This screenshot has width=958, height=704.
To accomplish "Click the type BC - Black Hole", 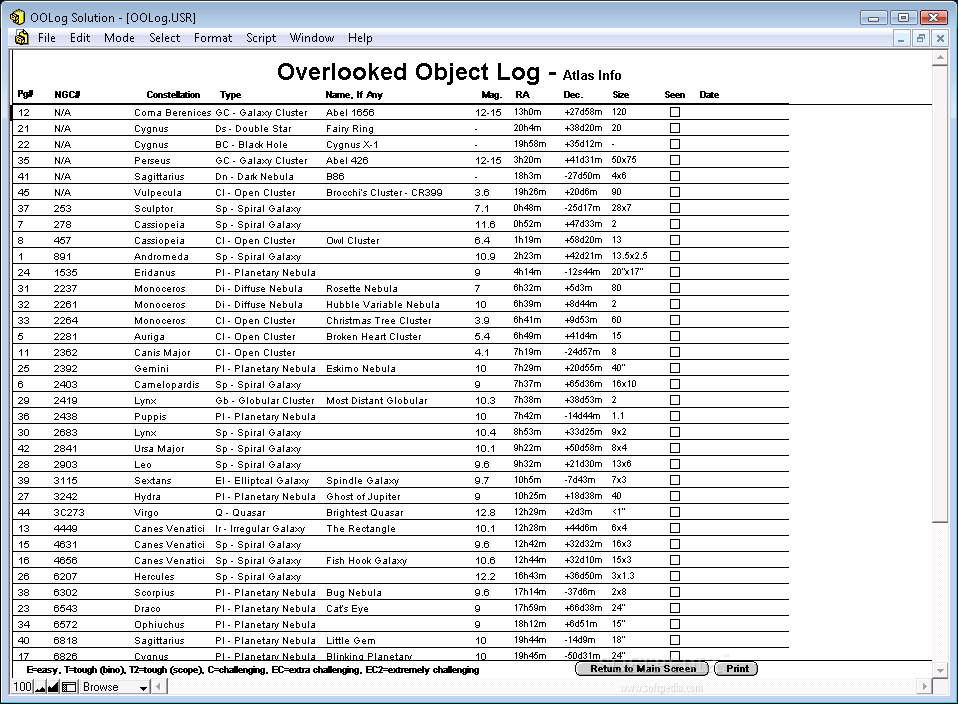I will coord(251,144).
